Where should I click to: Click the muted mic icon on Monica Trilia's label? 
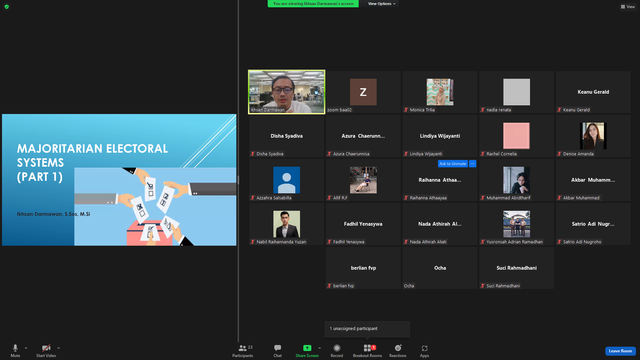tap(406, 110)
